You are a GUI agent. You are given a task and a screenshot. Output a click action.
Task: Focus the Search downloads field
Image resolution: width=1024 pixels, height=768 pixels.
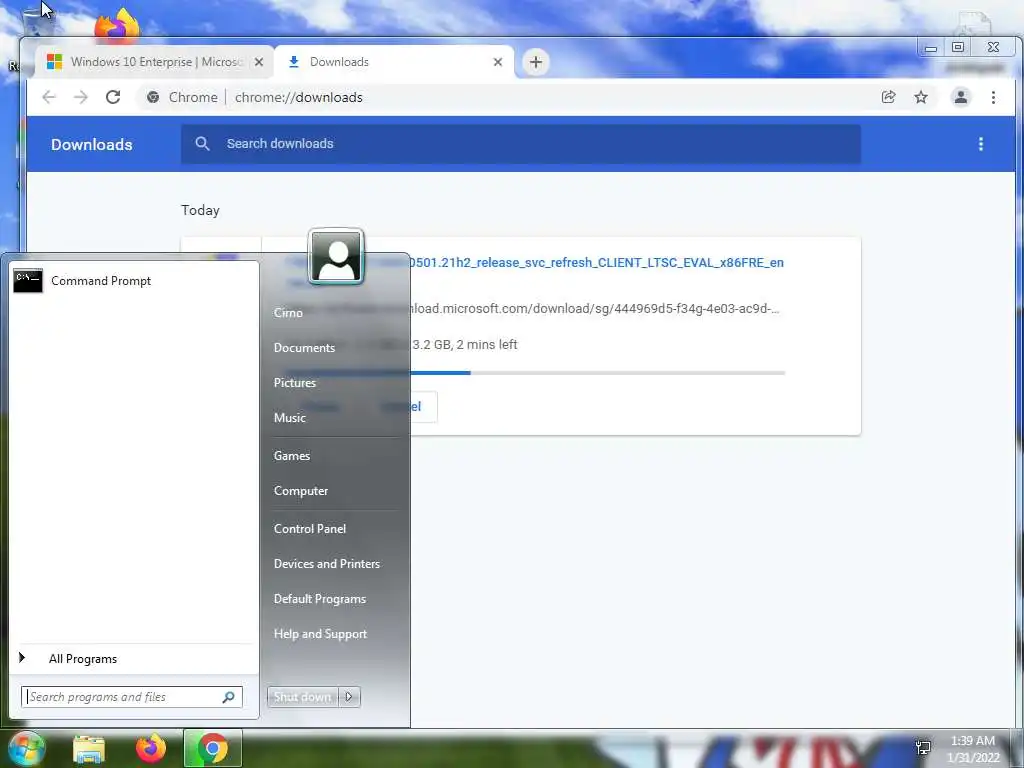[520, 144]
